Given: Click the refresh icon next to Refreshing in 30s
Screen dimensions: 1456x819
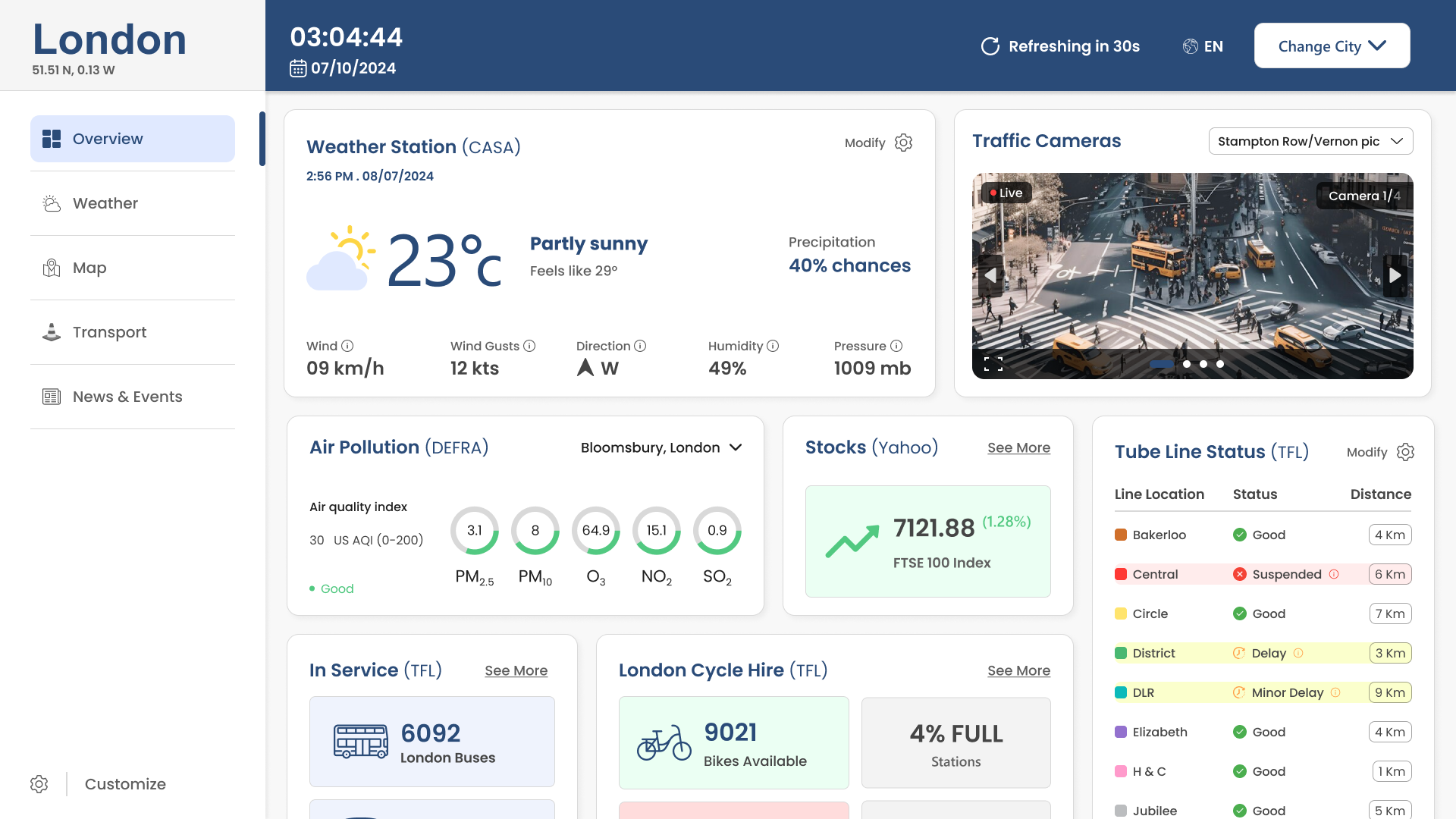Looking at the screenshot, I should coord(990,45).
